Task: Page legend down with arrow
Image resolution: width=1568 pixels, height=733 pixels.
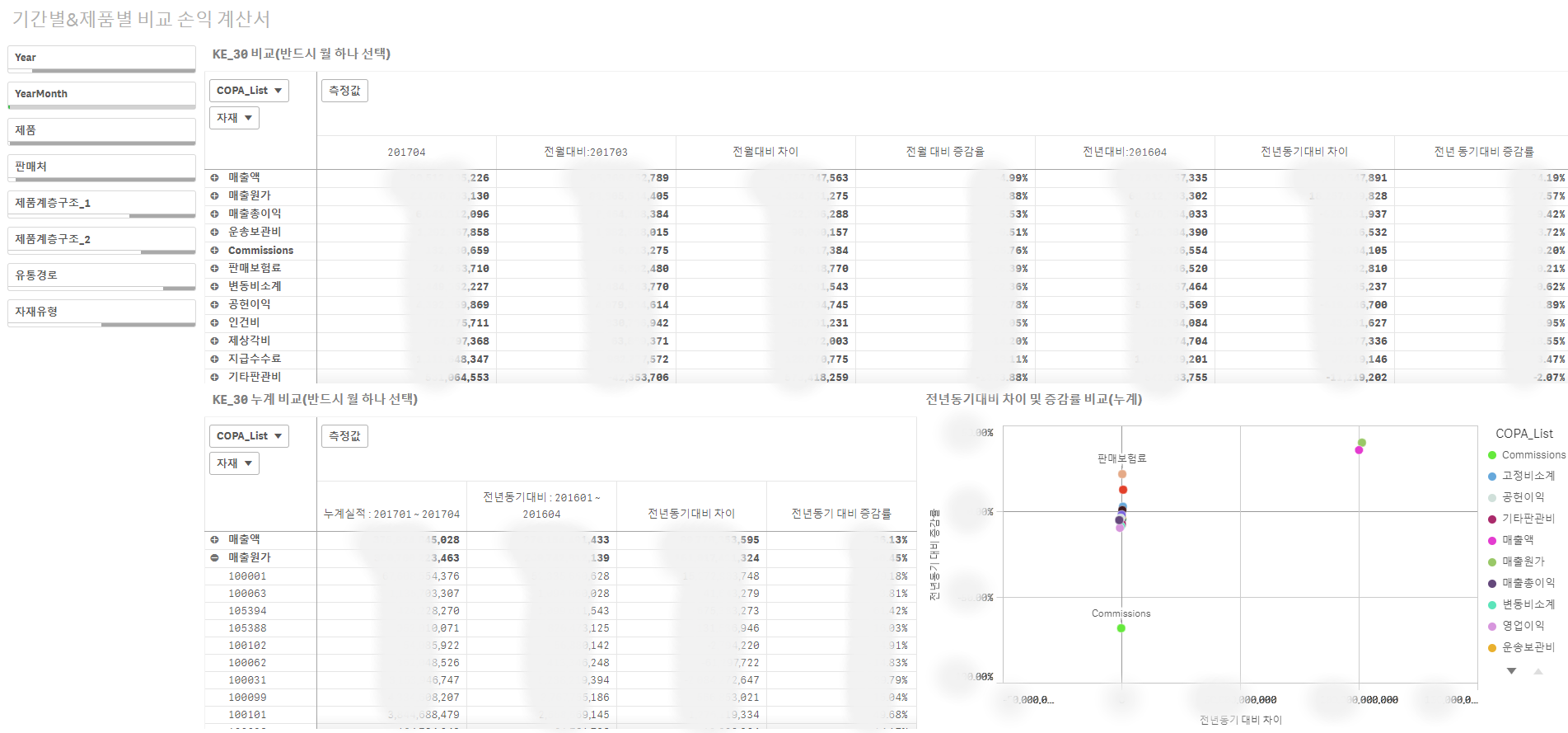Action: click(1511, 671)
